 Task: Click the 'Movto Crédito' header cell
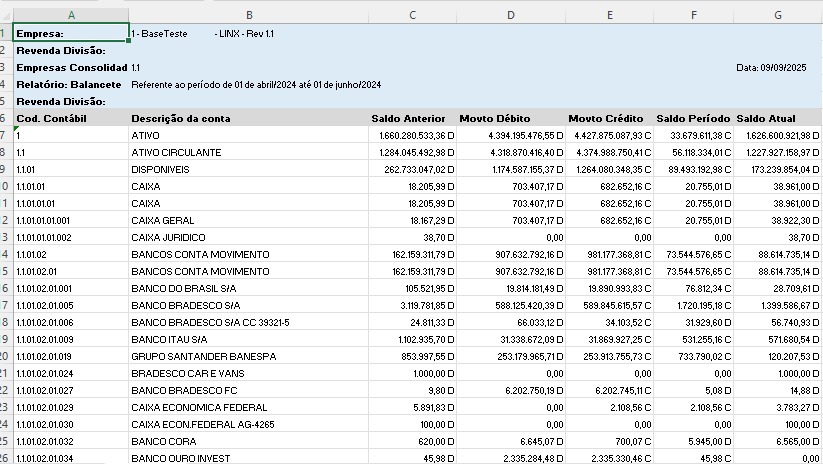click(x=609, y=119)
